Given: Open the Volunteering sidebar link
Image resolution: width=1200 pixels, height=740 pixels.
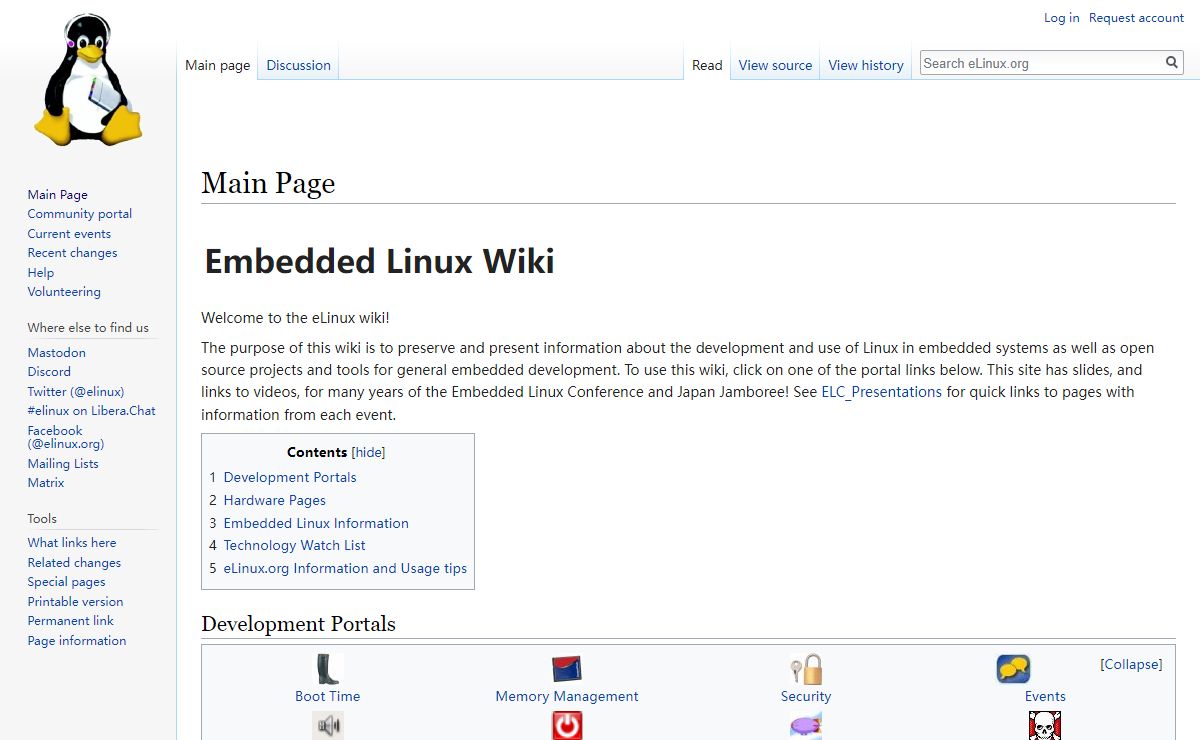Looking at the screenshot, I should (64, 292).
